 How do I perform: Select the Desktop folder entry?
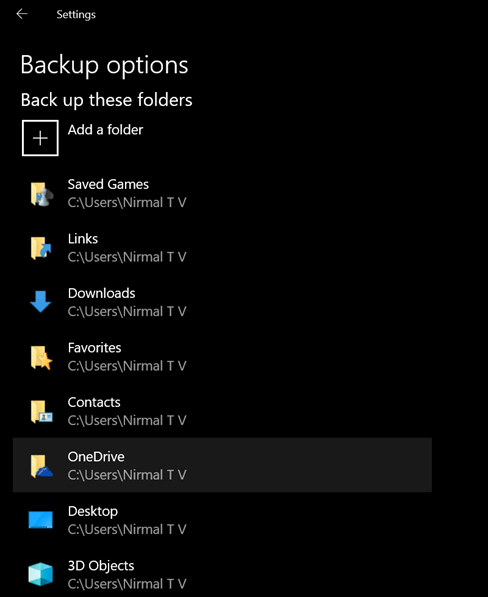point(222,520)
